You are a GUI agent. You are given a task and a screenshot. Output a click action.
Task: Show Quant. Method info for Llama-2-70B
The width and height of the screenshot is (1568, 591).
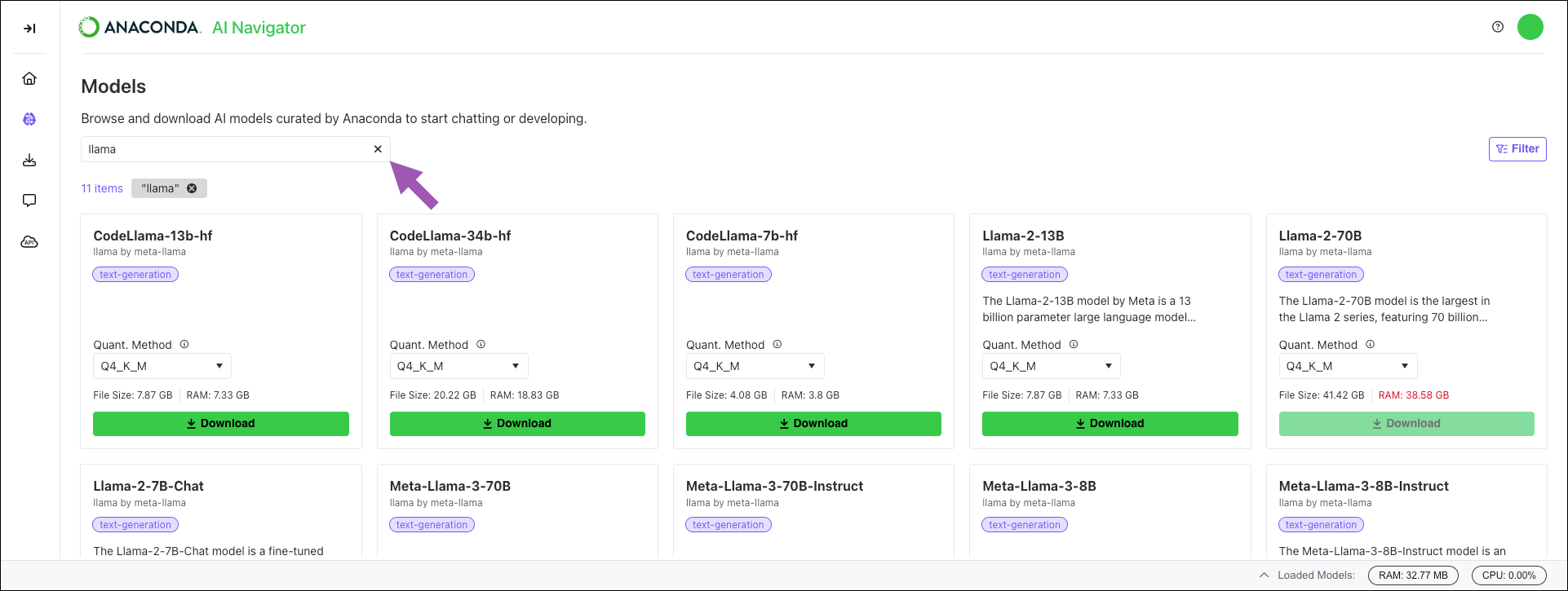click(1370, 345)
